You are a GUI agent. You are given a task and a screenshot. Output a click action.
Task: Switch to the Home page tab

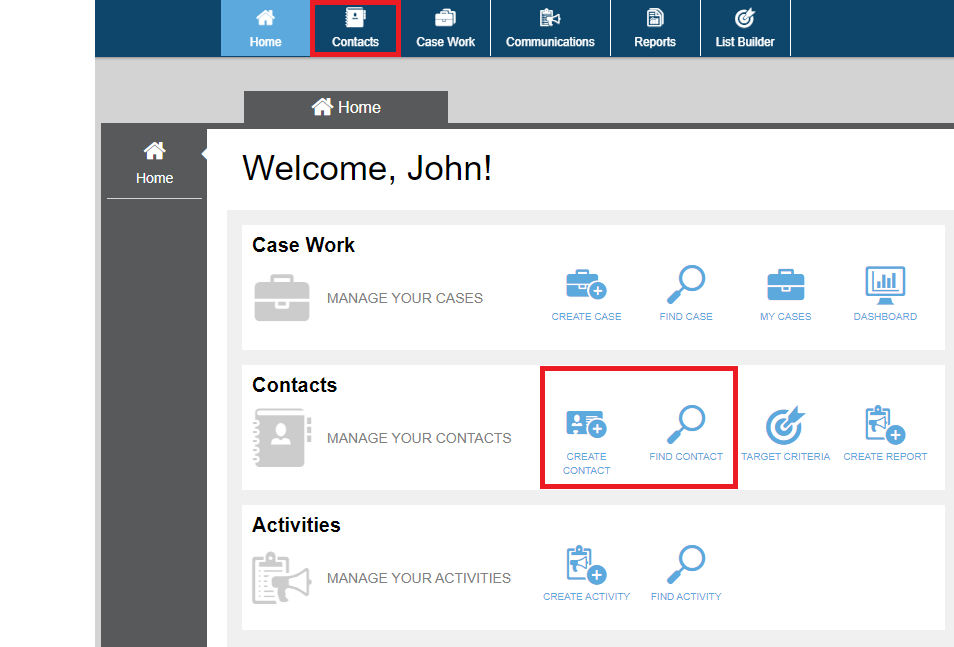(x=346, y=107)
